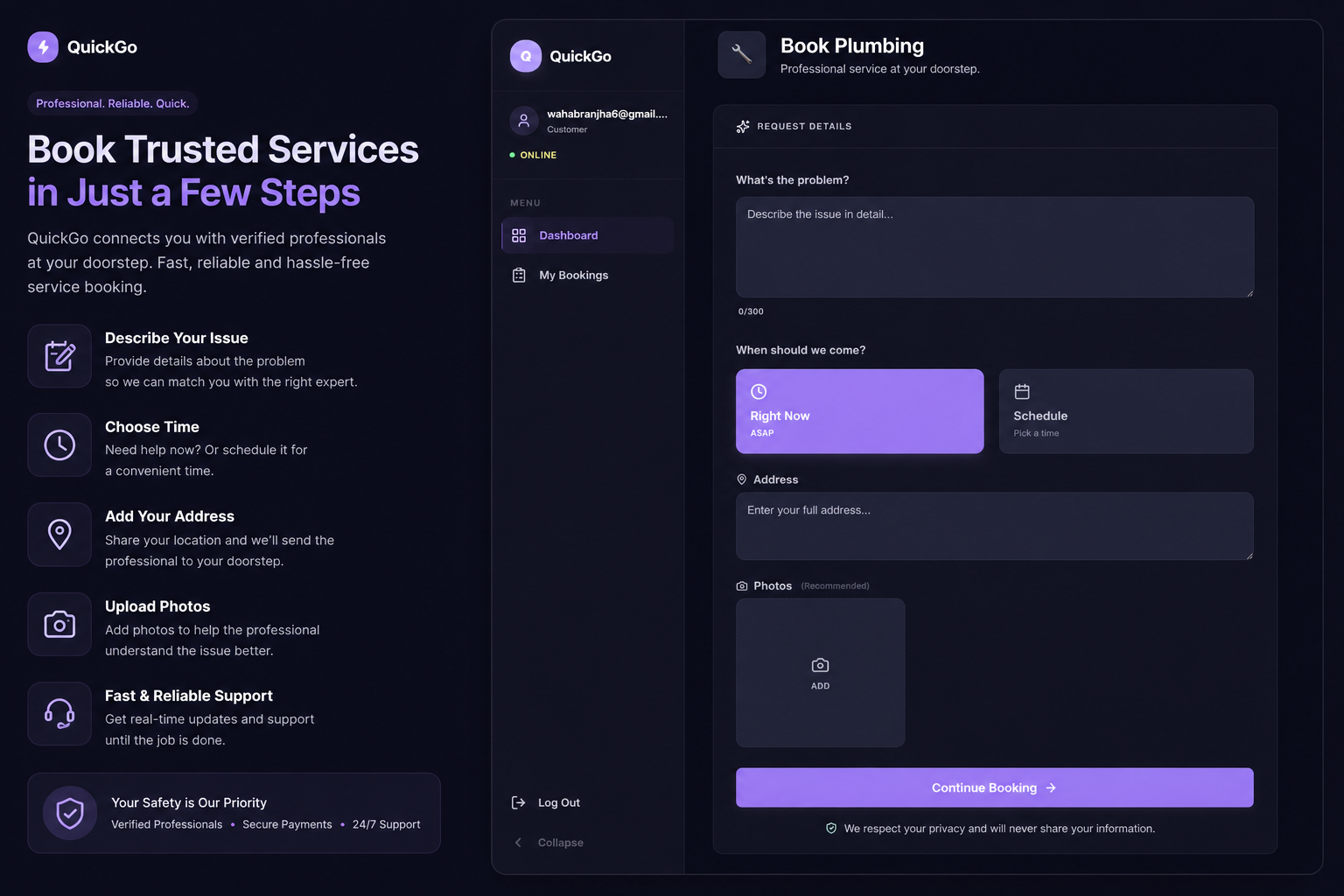Click the Dashboard grid icon
Viewport: 1344px width, 896px height.
click(x=519, y=235)
